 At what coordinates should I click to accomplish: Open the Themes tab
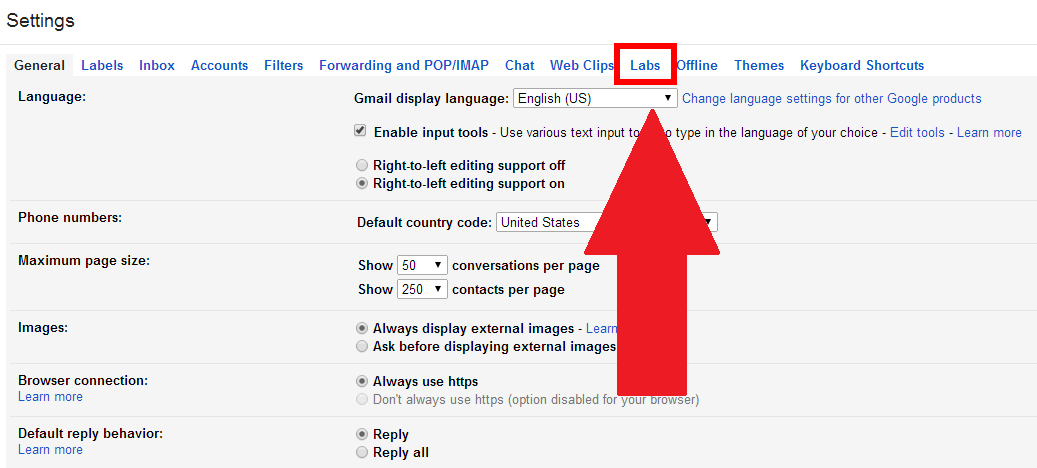pyautogui.click(x=759, y=65)
